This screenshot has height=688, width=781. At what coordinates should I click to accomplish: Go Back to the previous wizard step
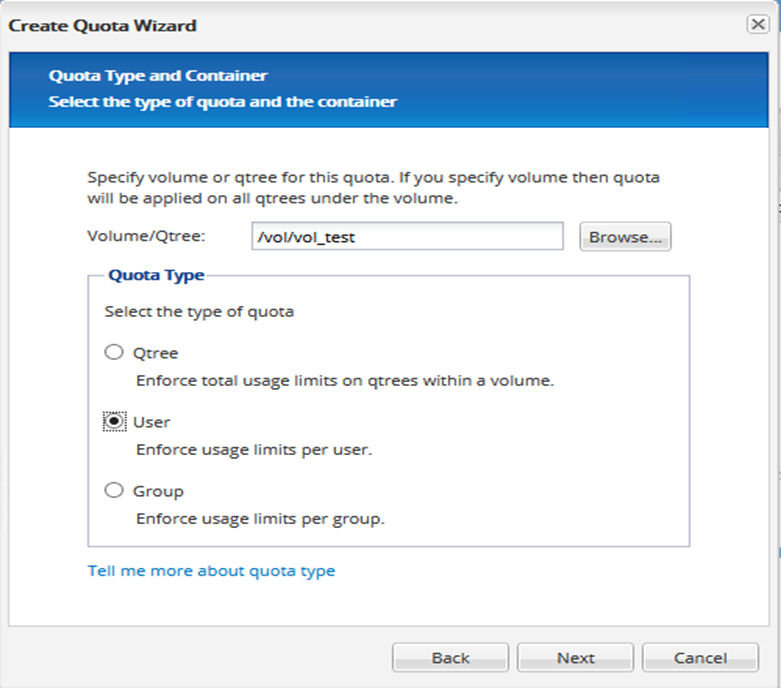(450, 657)
